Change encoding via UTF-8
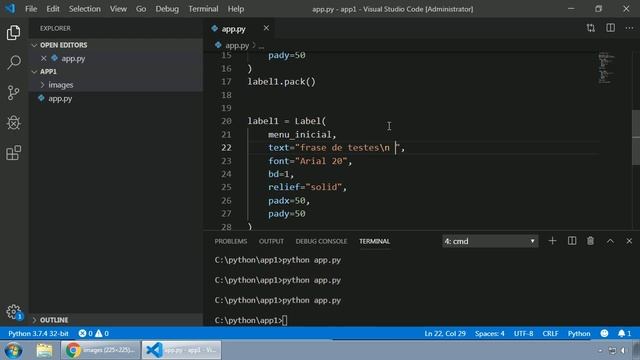 (523, 333)
